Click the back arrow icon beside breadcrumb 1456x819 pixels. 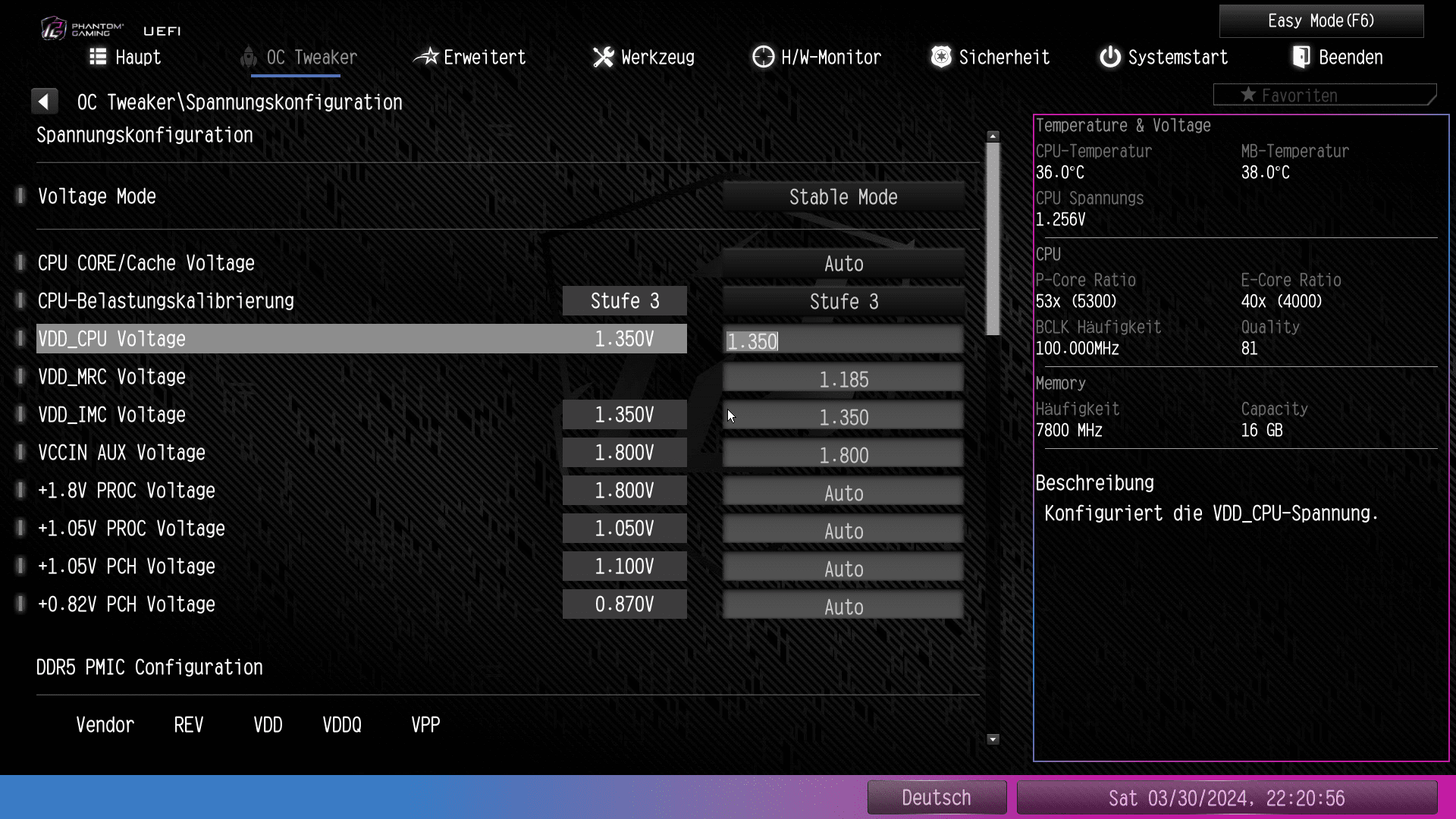[44, 102]
